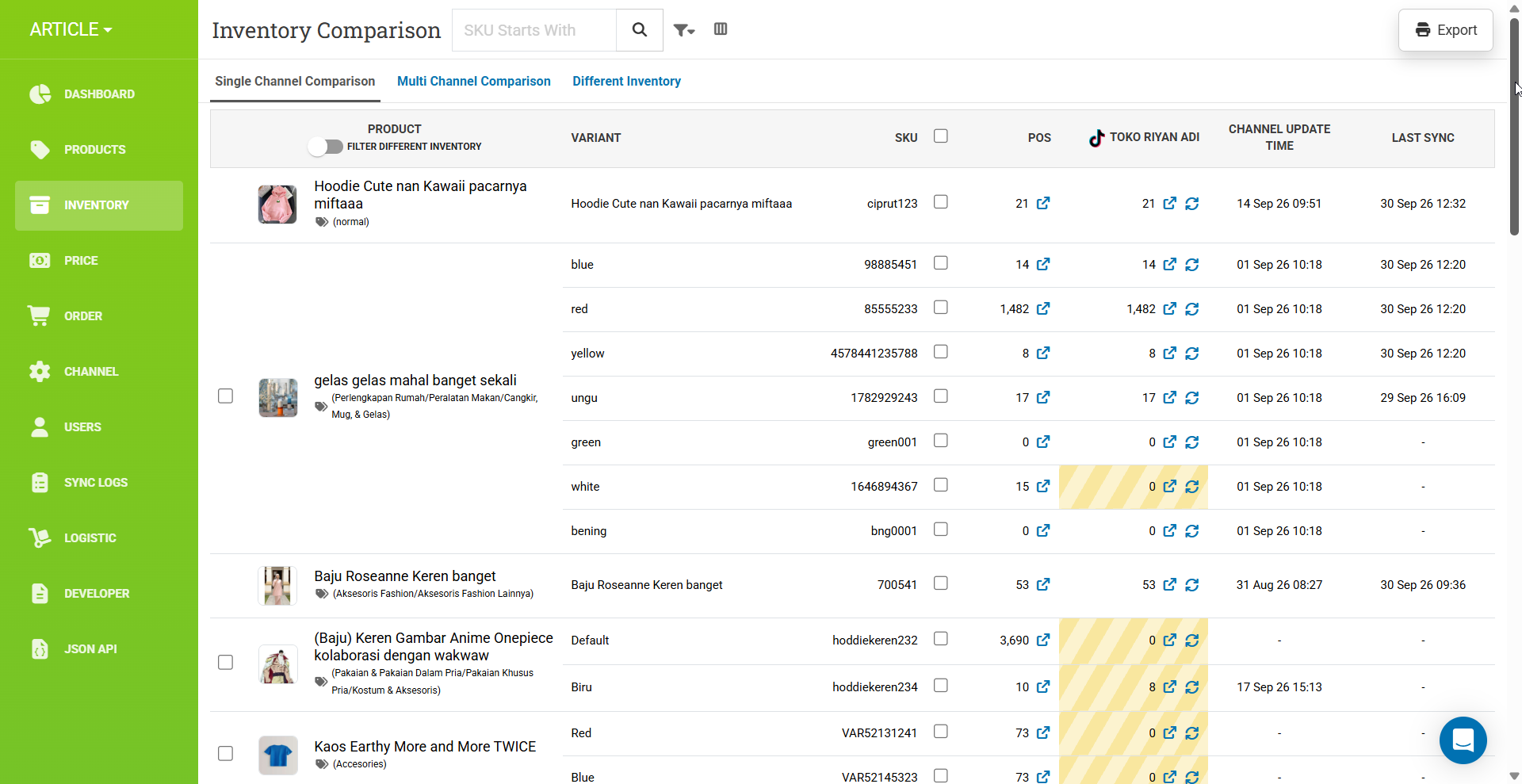The width and height of the screenshot is (1522, 784).
Task: Focus the SKU Starts With search field
Action: (x=533, y=30)
